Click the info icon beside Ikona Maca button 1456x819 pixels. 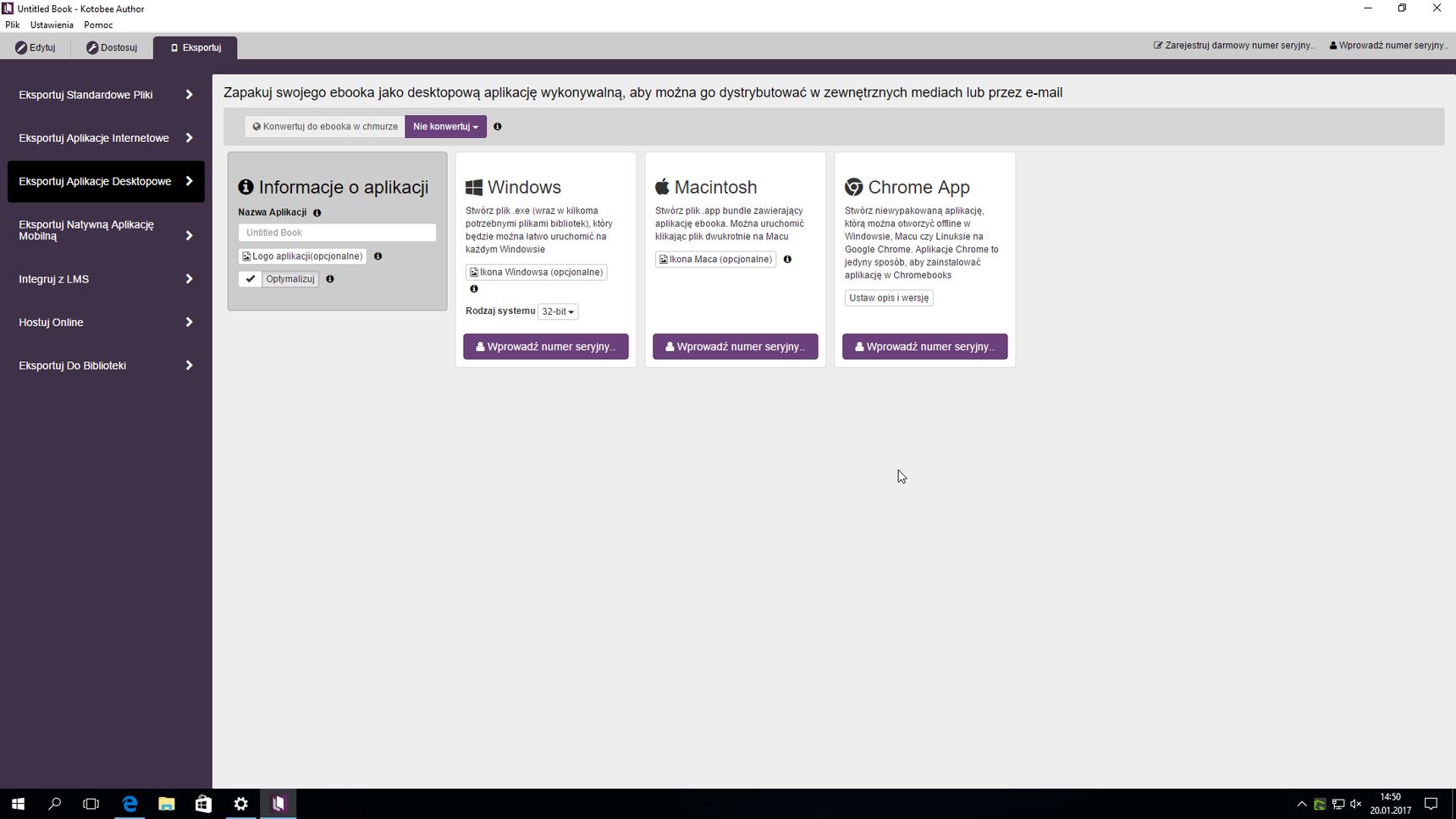pos(787,260)
